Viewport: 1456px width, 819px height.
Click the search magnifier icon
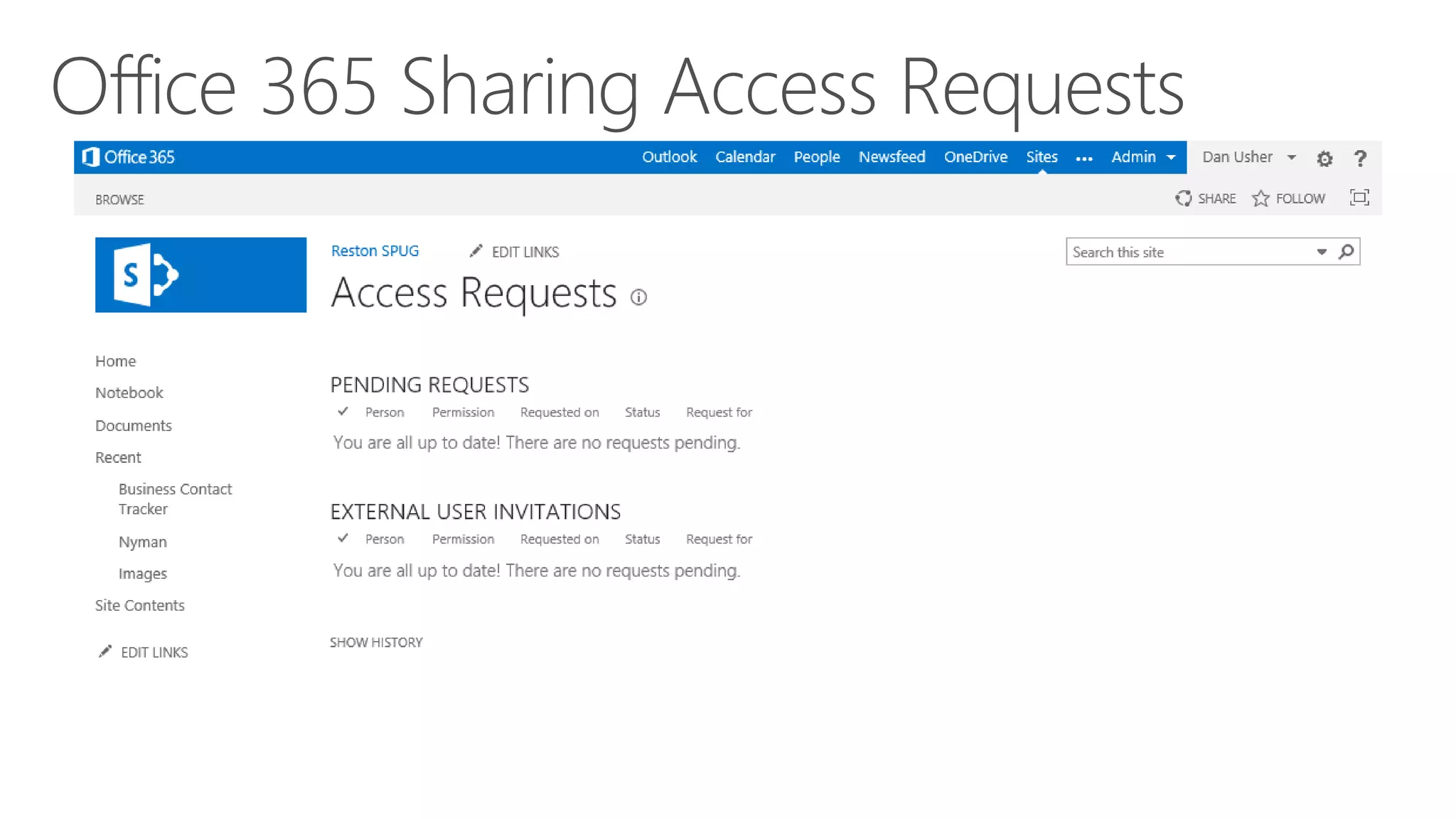(x=1346, y=252)
